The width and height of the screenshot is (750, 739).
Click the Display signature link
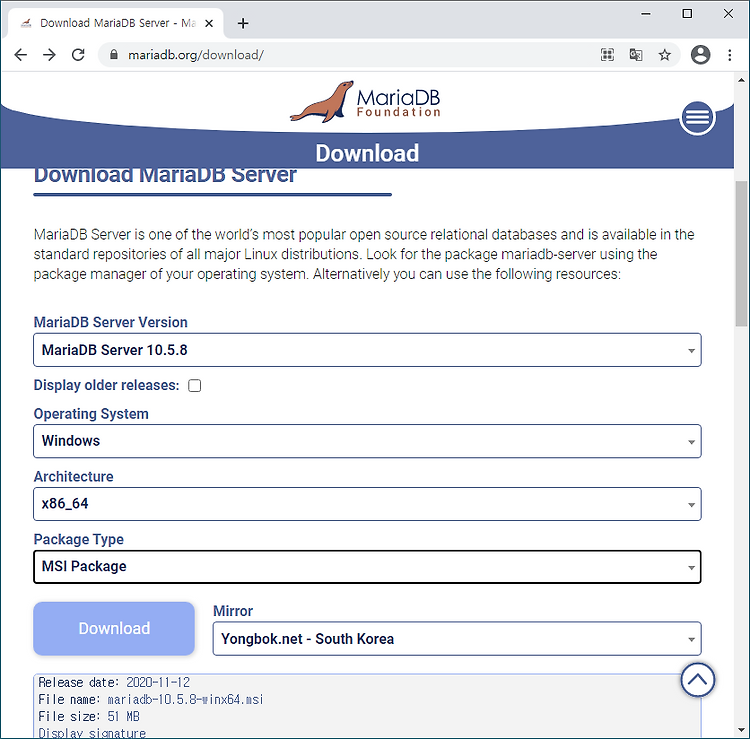pos(92,733)
